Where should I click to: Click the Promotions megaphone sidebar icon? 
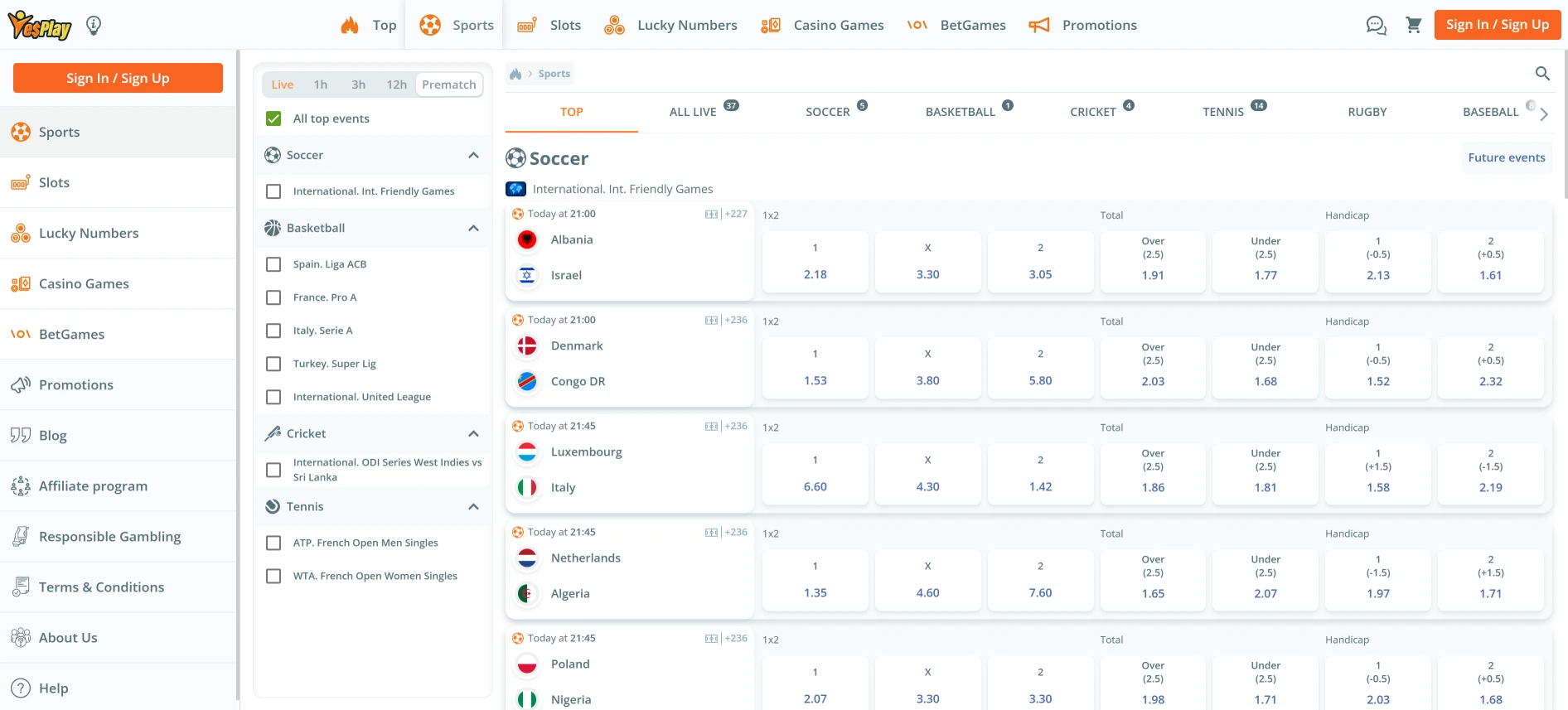(21, 384)
